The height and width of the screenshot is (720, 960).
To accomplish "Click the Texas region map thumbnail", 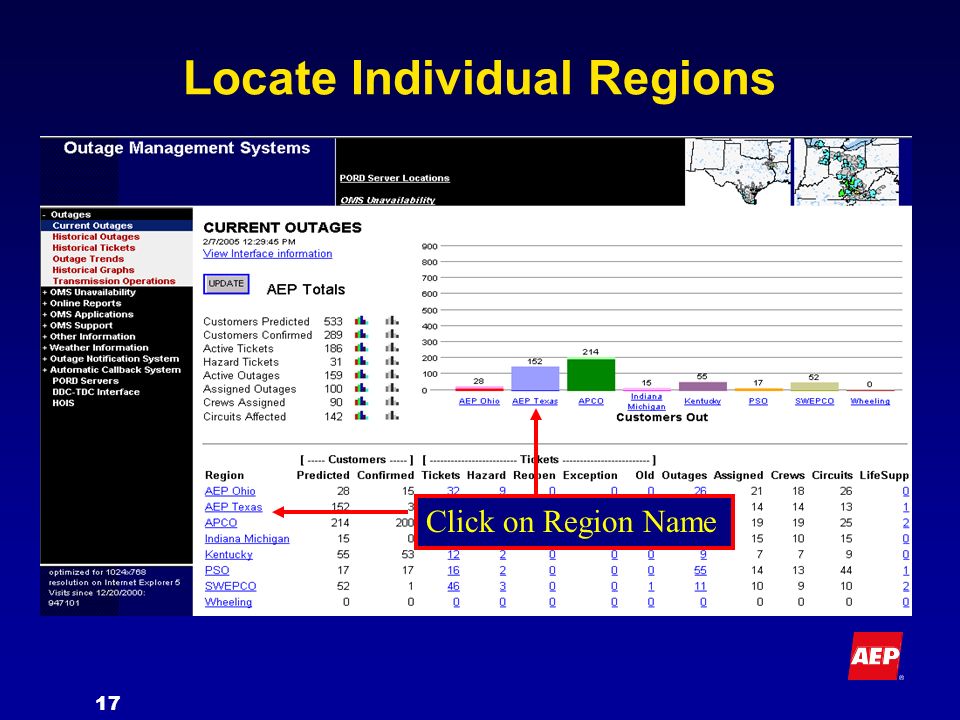I will click(x=738, y=171).
